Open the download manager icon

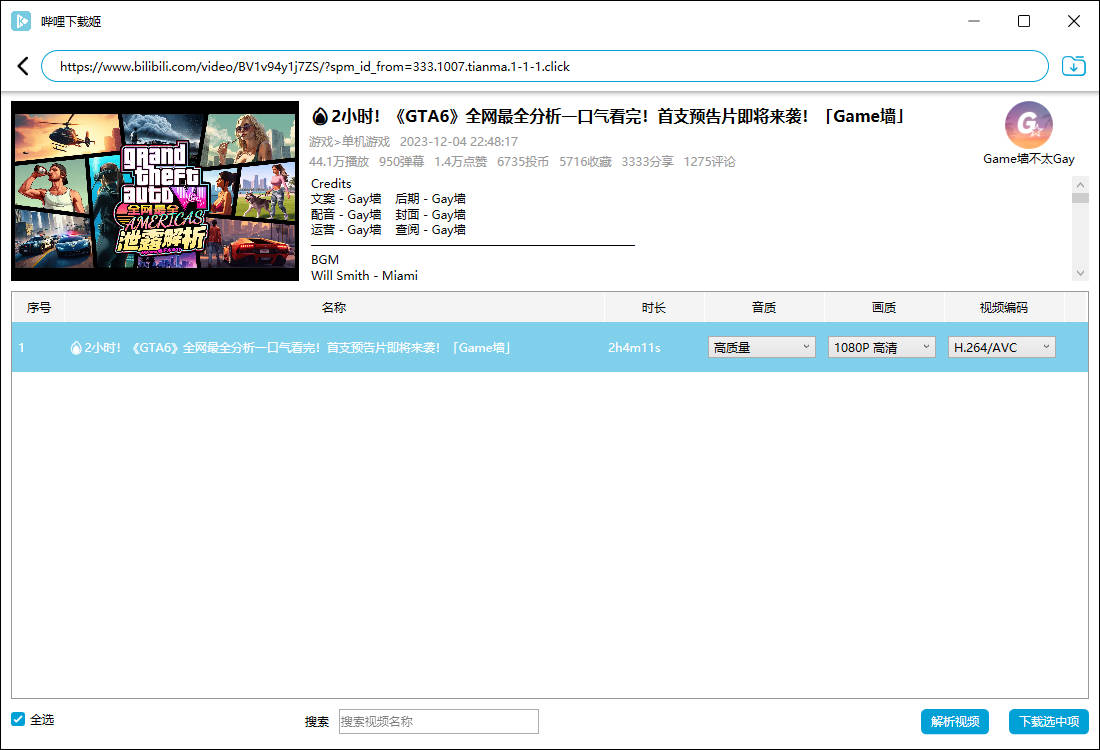point(1073,66)
